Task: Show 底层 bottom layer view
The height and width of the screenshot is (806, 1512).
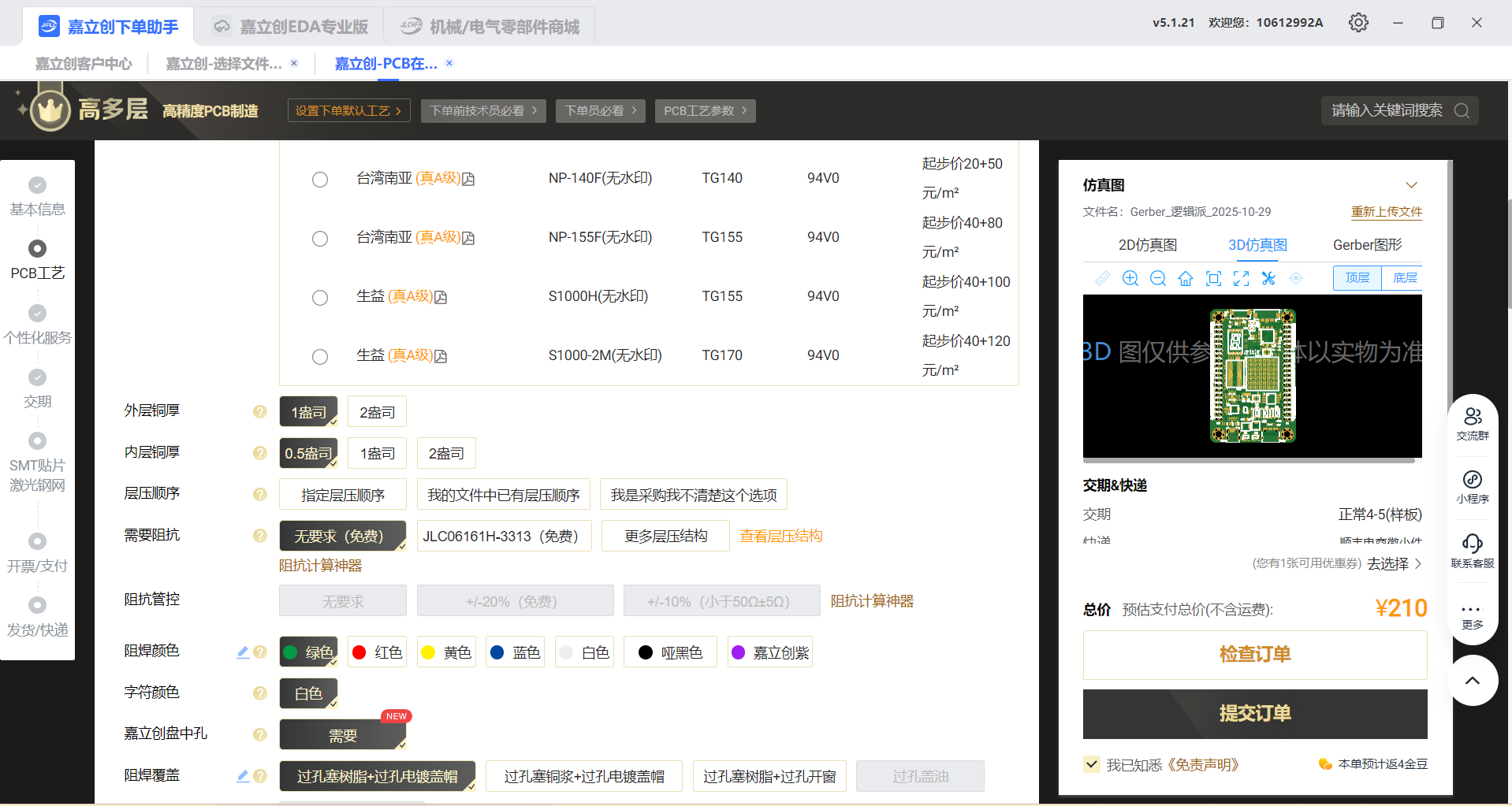Action: coord(1403,278)
